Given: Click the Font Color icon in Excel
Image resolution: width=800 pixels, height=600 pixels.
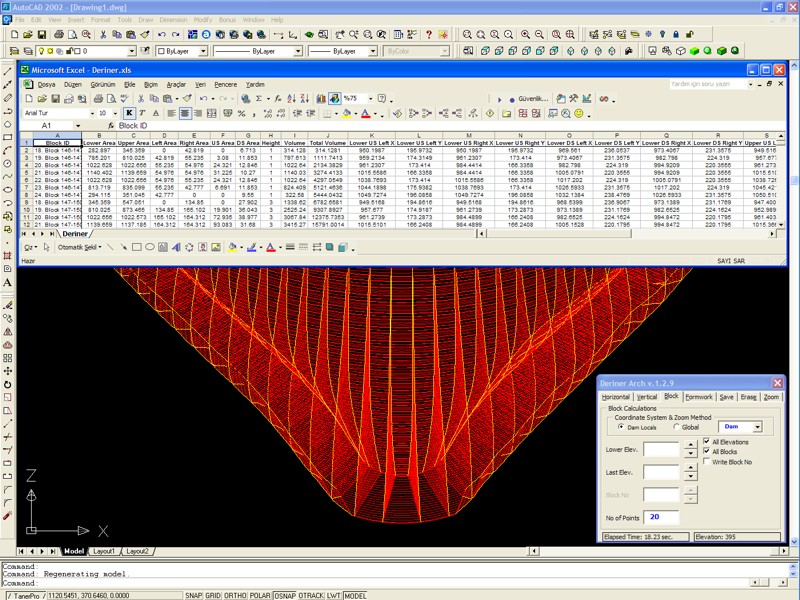Looking at the screenshot, I should point(272,247).
